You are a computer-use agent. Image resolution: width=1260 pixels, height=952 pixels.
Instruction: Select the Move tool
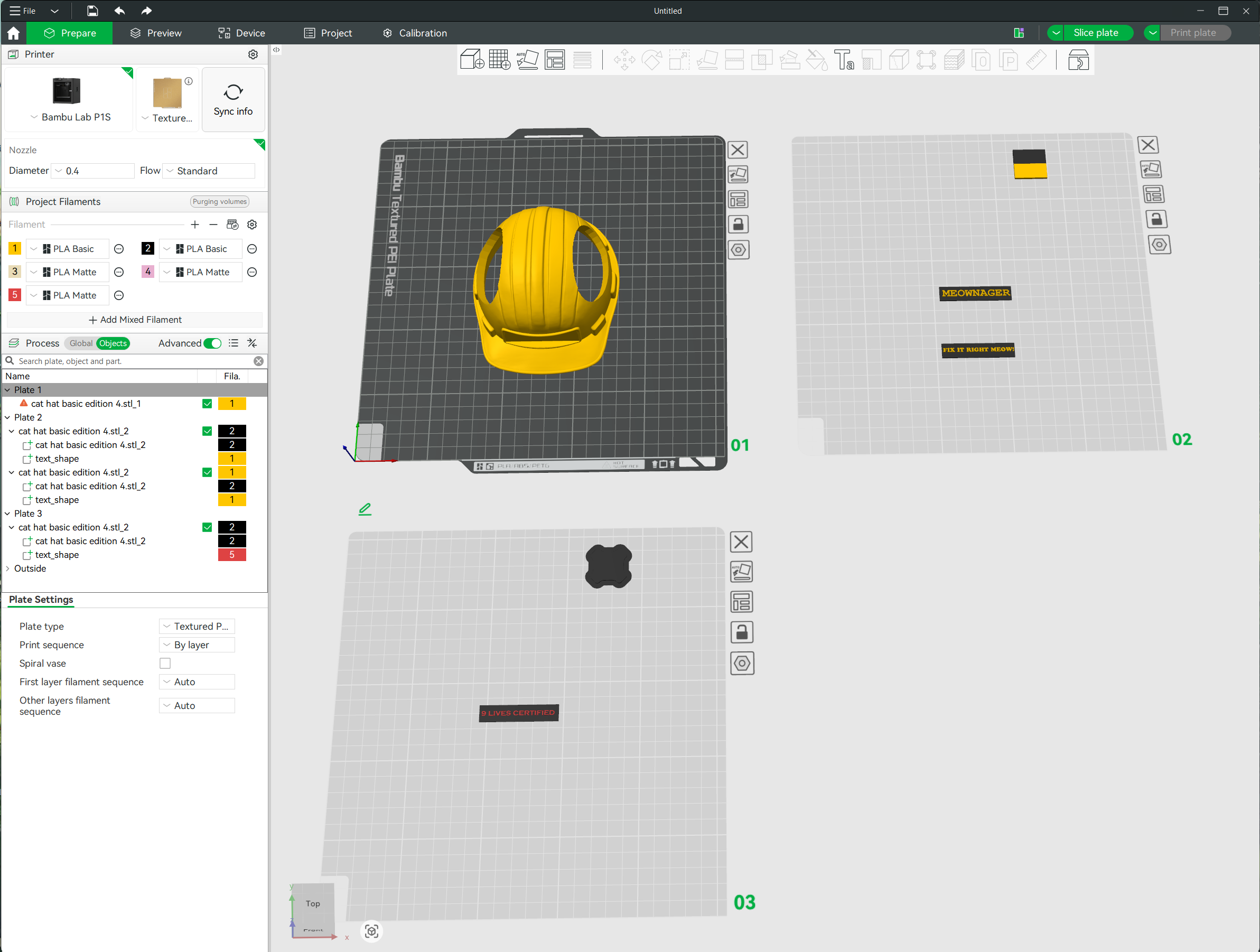click(x=624, y=60)
